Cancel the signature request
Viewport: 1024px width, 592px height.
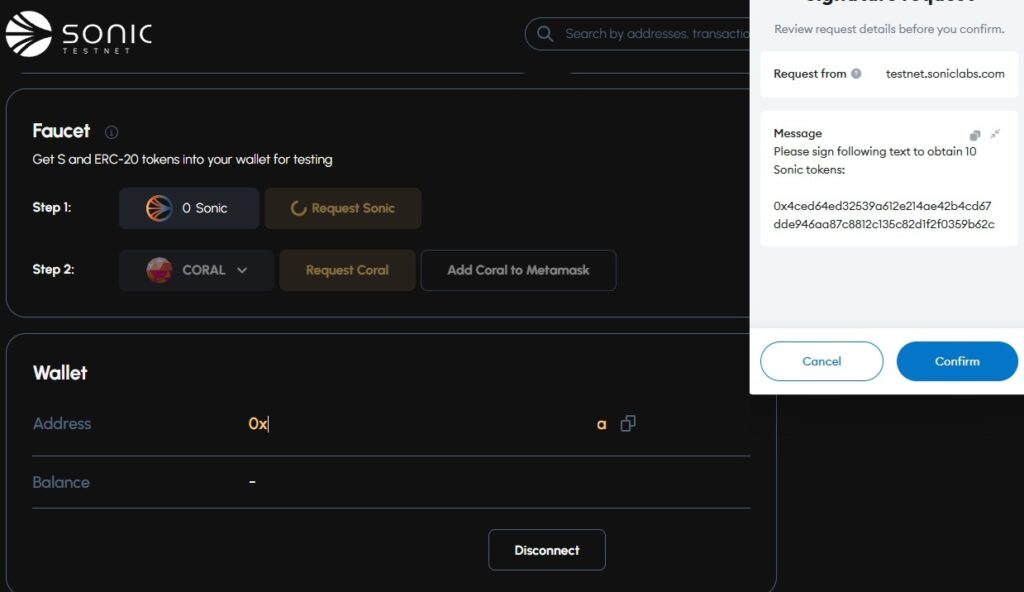[x=822, y=361]
